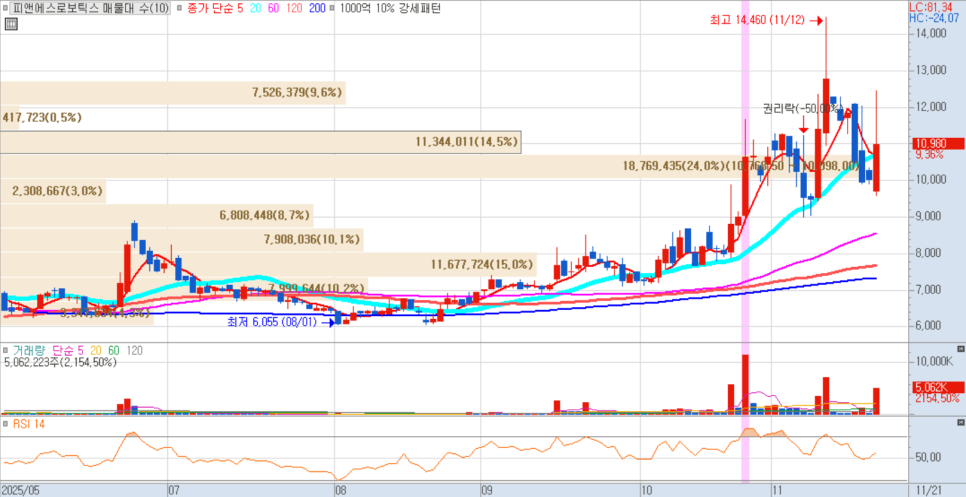Toggle the square marker before 1000억 10% 강세패턴
Image resolution: width=966 pixels, height=497 pixels.
[x=332, y=9]
